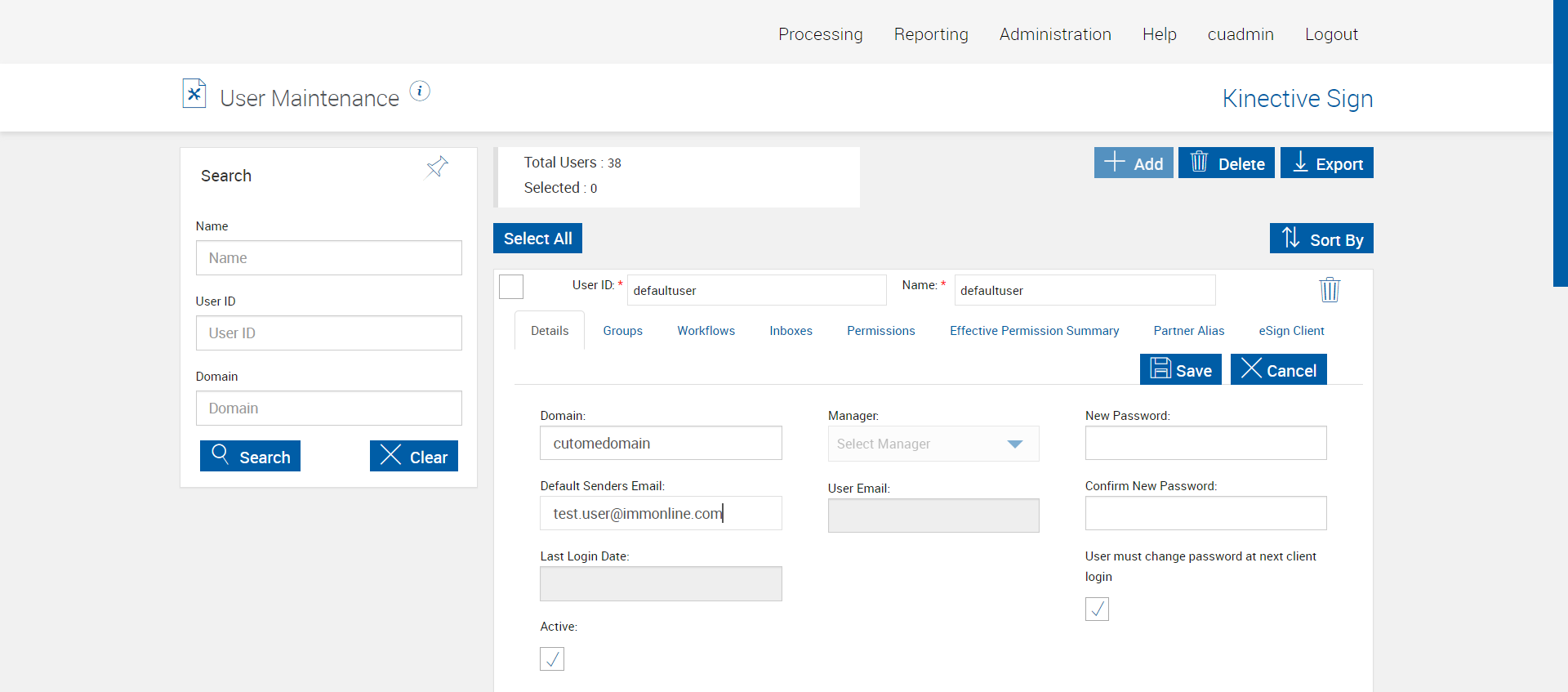The image size is (1568, 692).
Task: Click the trash icon on defaultuser row
Action: [x=1330, y=290]
